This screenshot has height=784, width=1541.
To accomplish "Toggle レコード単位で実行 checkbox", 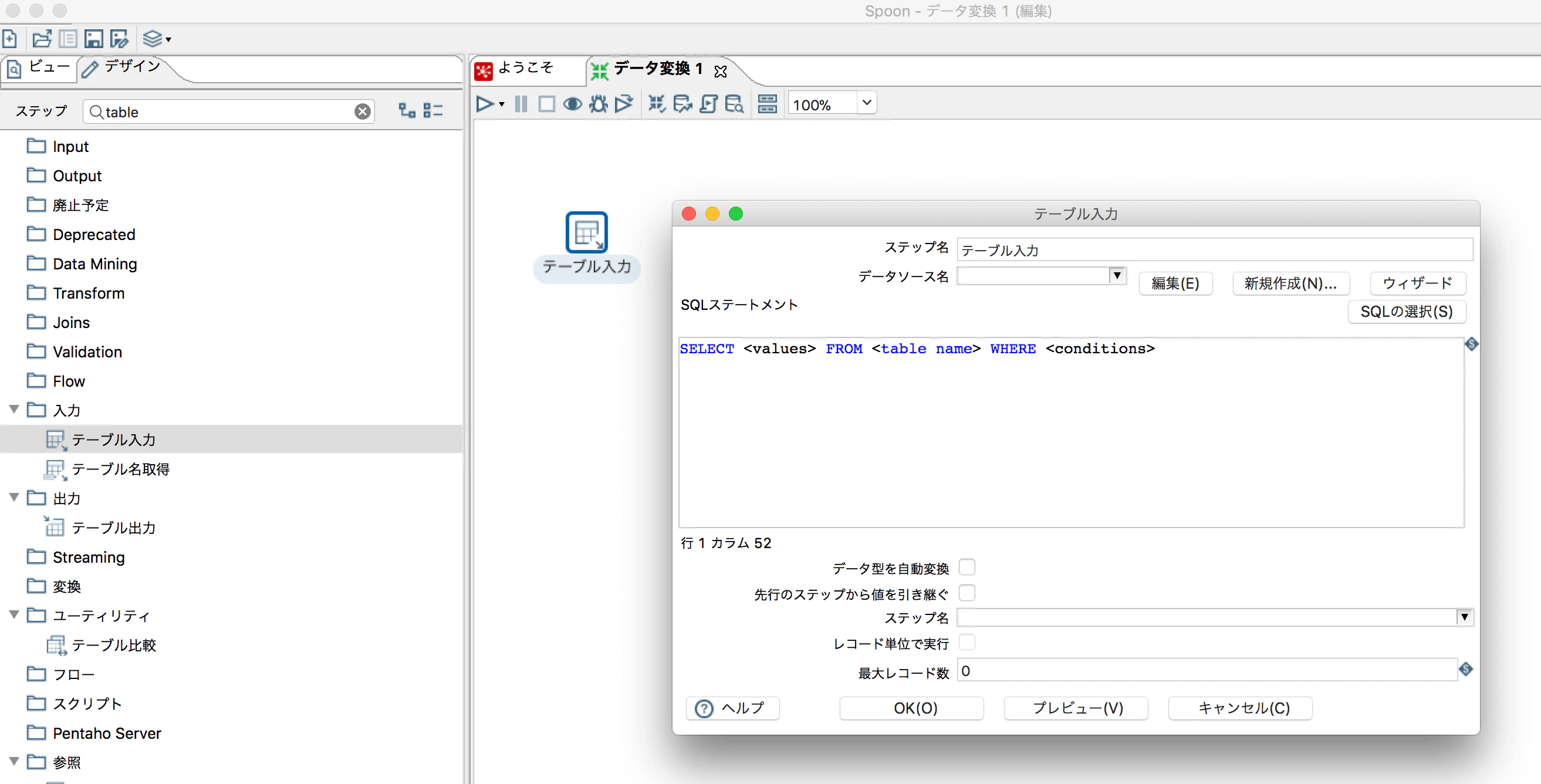I will click(967, 642).
